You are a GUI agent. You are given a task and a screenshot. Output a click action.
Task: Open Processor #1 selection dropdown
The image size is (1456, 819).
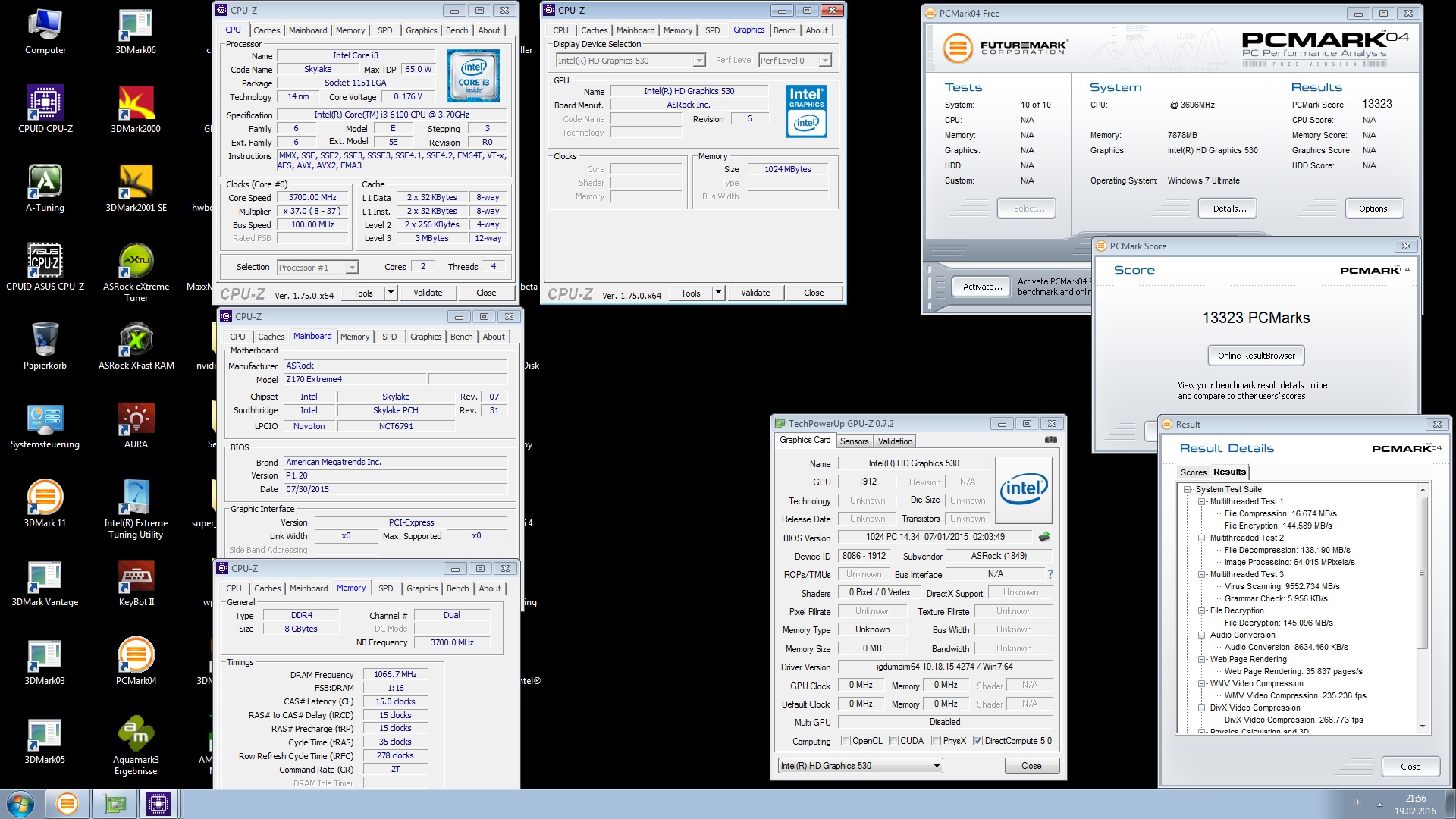click(317, 268)
